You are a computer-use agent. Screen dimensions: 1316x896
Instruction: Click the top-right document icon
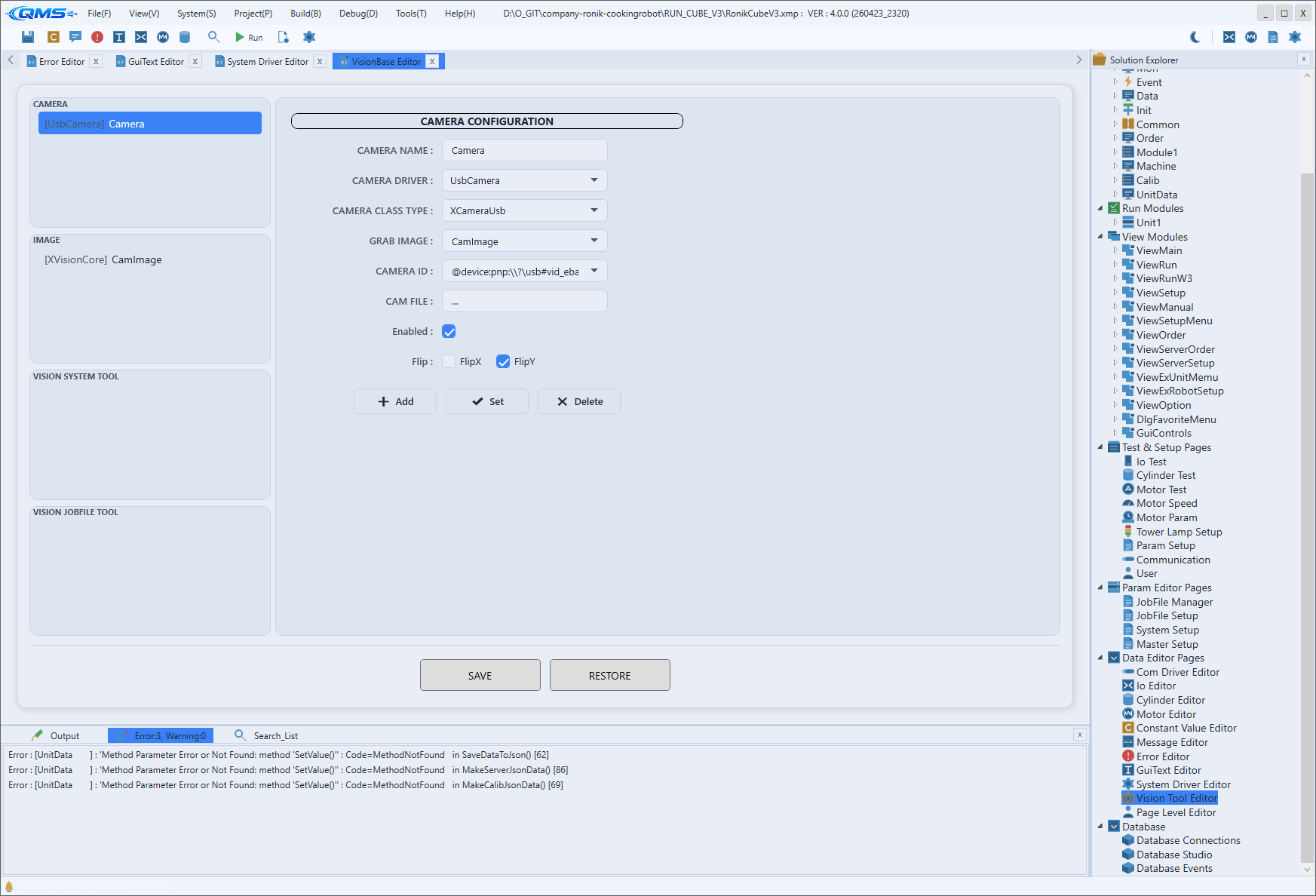1273,37
